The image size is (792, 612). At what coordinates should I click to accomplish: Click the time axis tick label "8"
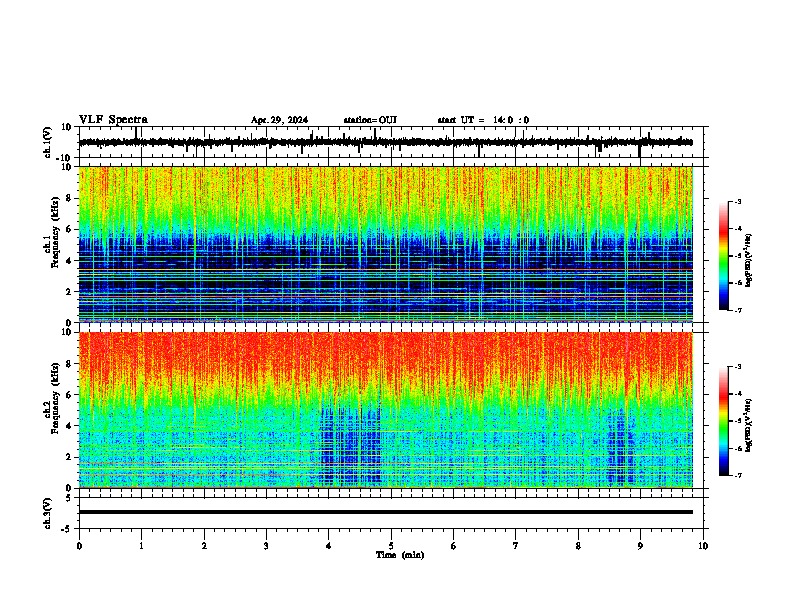(x=578, y=546)
